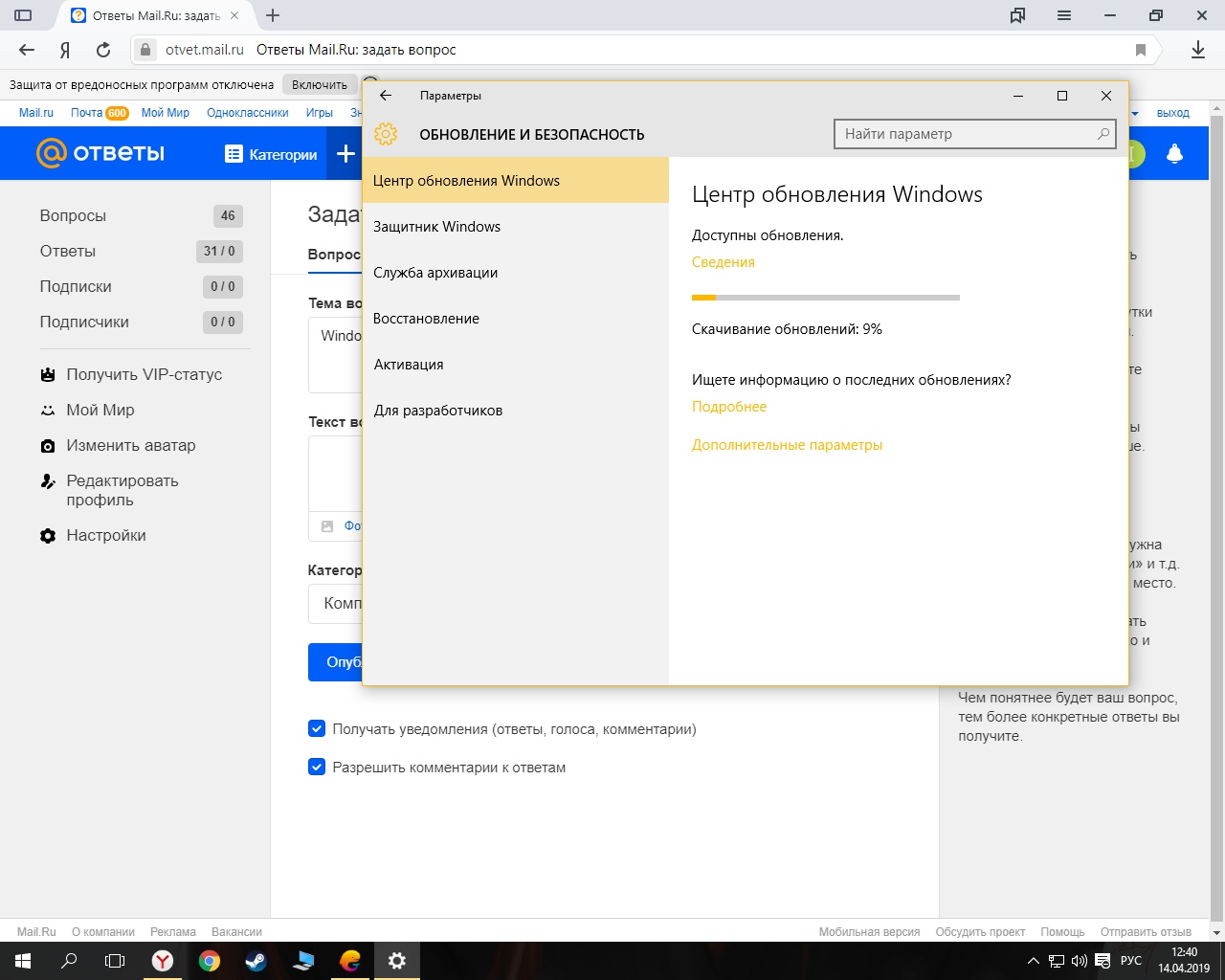Go back using browser back arrow

coord(27,50)
